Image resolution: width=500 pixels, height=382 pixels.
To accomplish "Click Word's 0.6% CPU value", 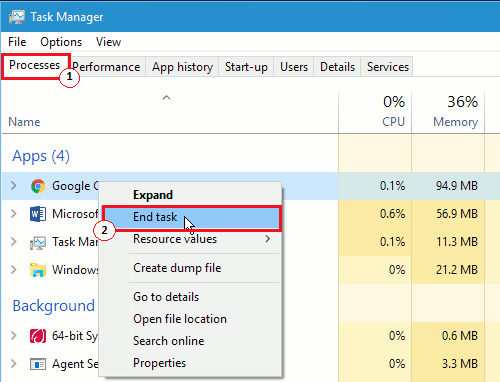I will [392, 214].
